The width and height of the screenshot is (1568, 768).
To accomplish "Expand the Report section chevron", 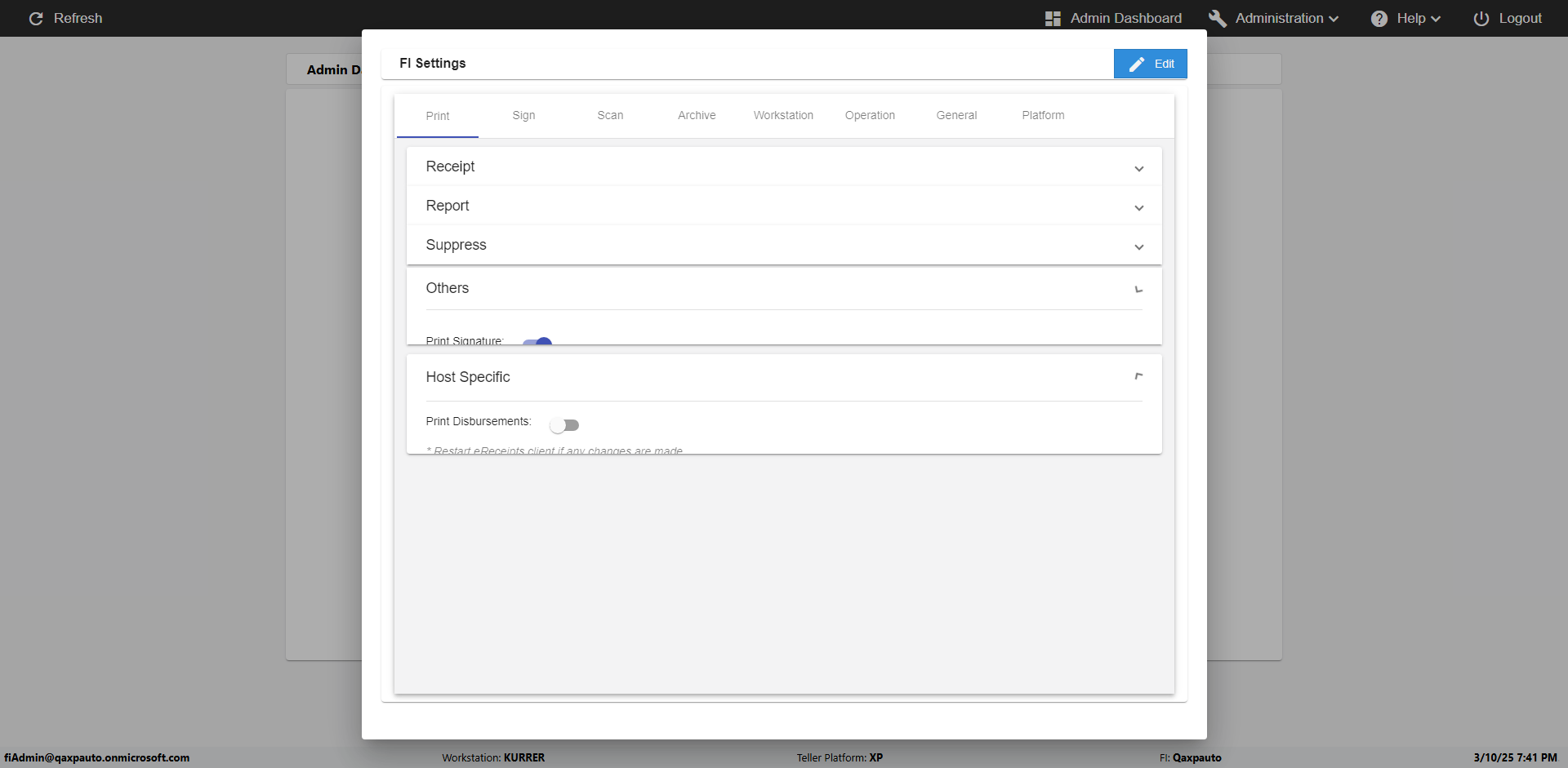I will (1138, 207).
